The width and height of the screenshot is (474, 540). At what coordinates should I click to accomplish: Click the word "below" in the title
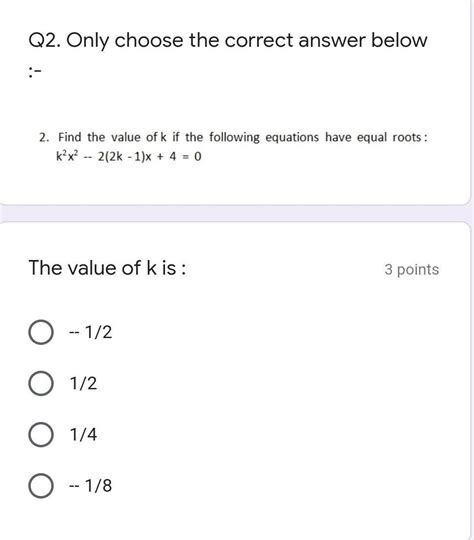coord(399,40)
